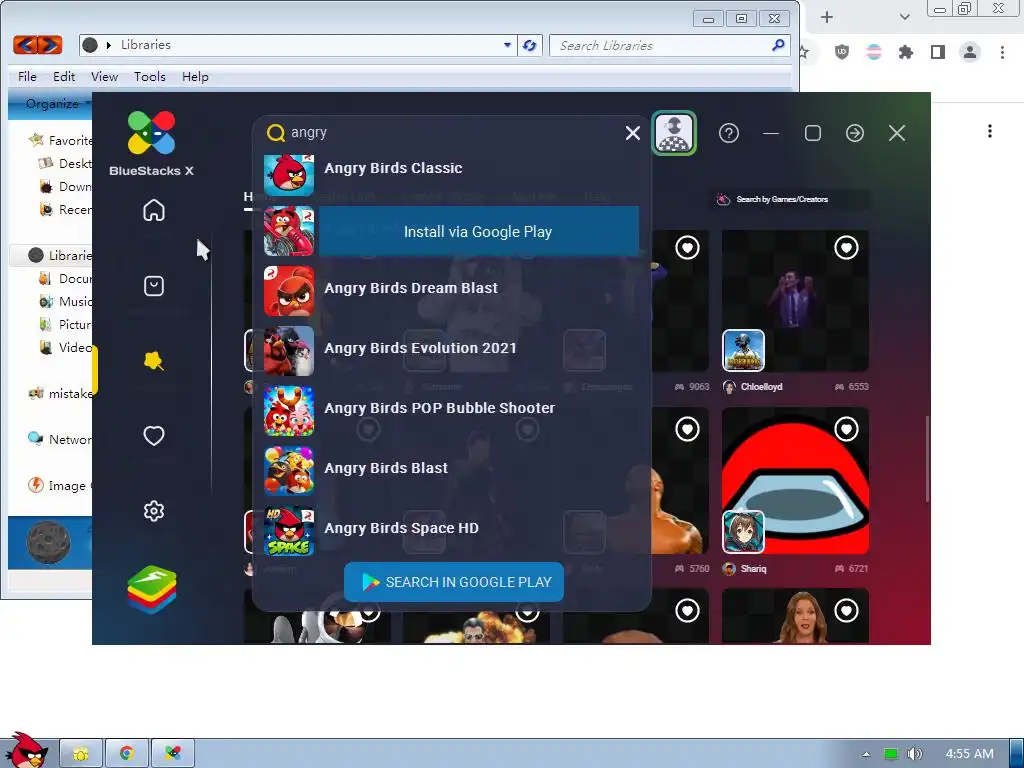Open the Help menu in Explorer
The image size is (1024, 768).
[195, 76]
